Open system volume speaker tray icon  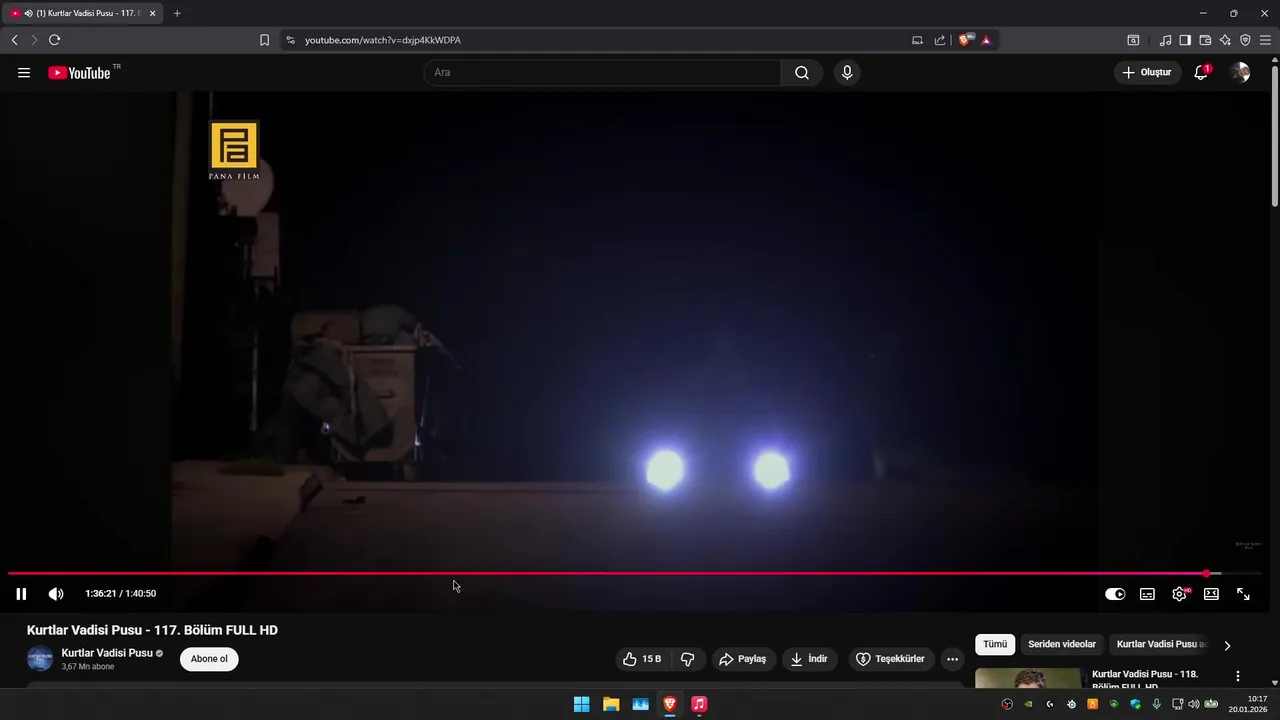pyautogui.click(x=1193, y=704)
